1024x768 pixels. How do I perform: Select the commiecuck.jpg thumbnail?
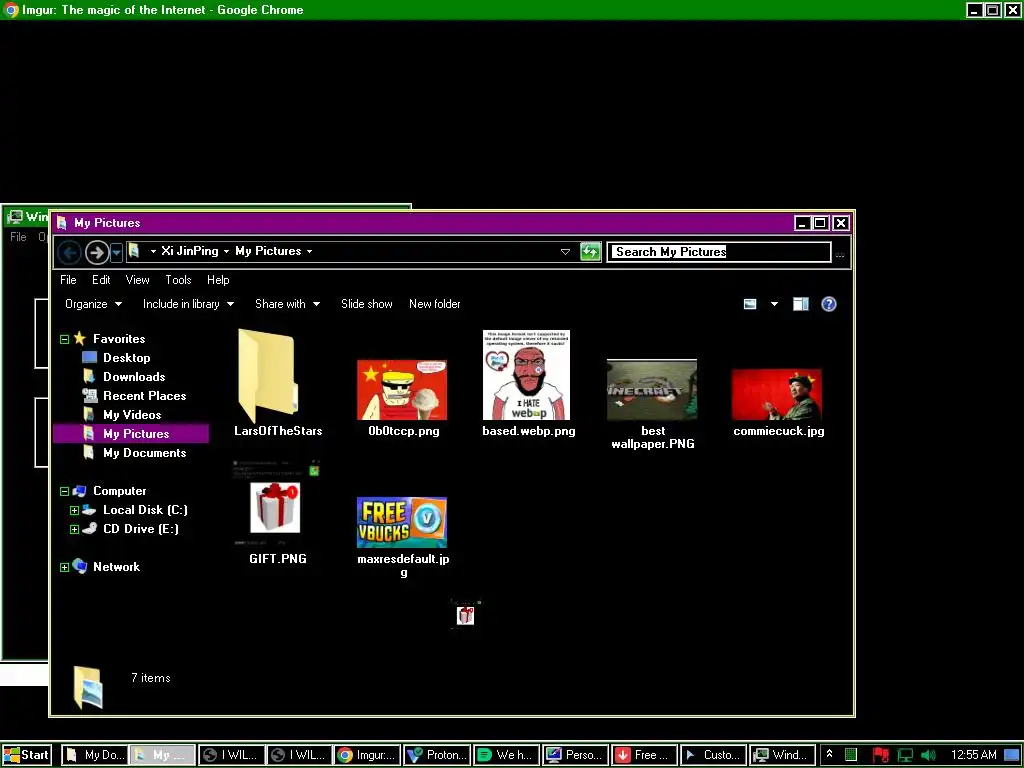pos(776,394)
